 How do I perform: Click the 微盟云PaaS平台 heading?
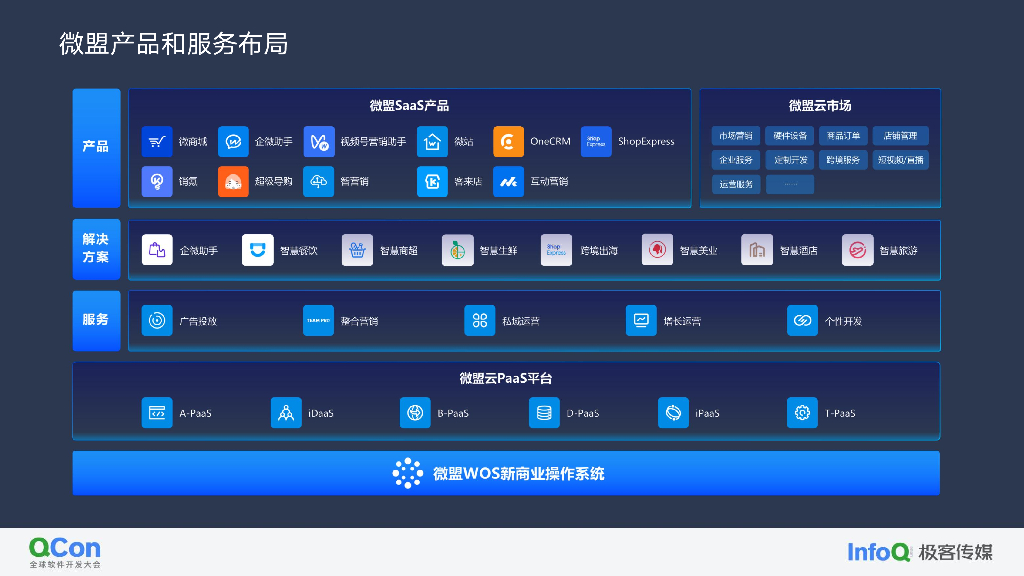click(x=506, y=378)
